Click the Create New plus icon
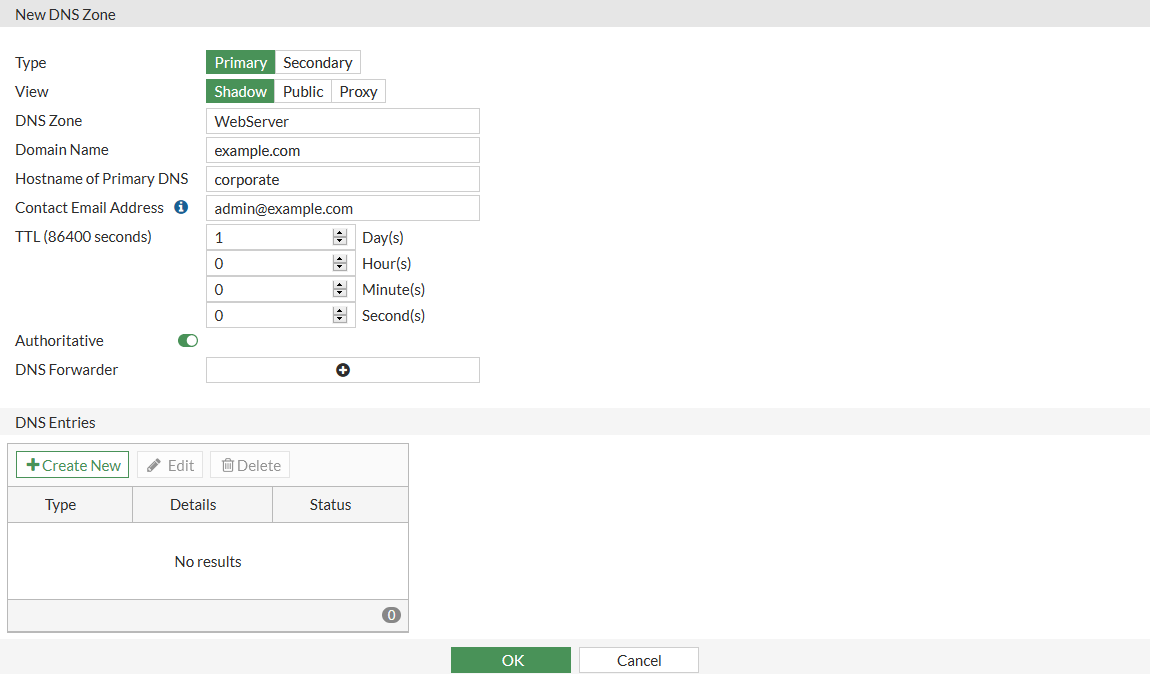 point(31,464)
